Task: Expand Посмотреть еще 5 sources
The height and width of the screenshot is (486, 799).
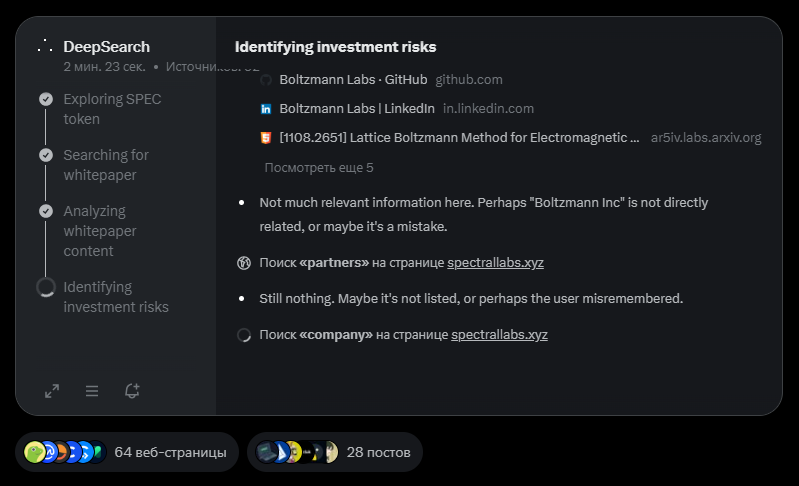Action: pyautogui.click(x=319, y=168)
